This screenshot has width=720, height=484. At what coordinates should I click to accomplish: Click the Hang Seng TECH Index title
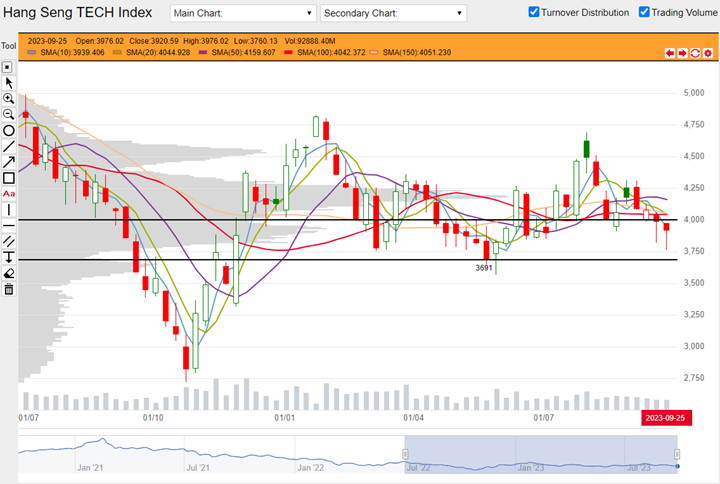(78, 12)
